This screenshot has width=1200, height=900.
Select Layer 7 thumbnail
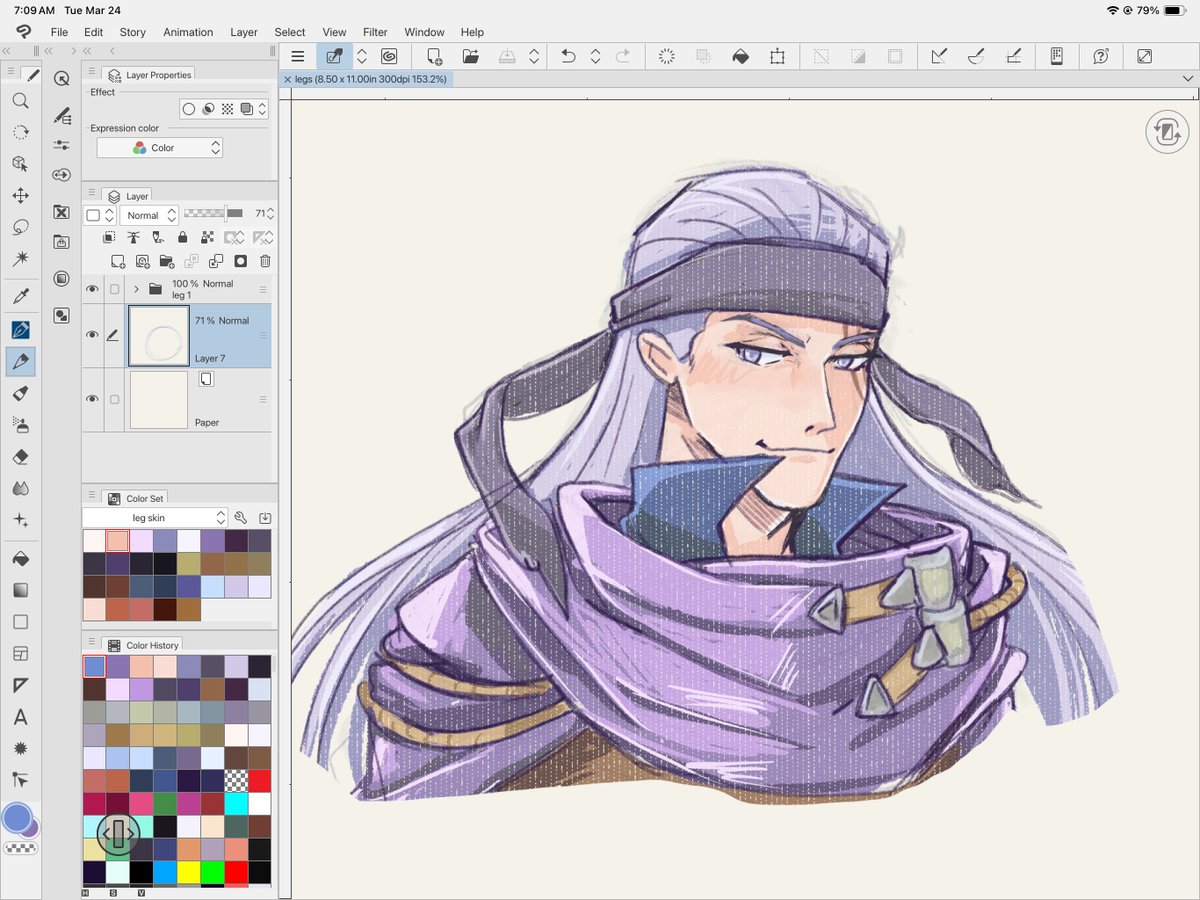(x=159, y=336)
